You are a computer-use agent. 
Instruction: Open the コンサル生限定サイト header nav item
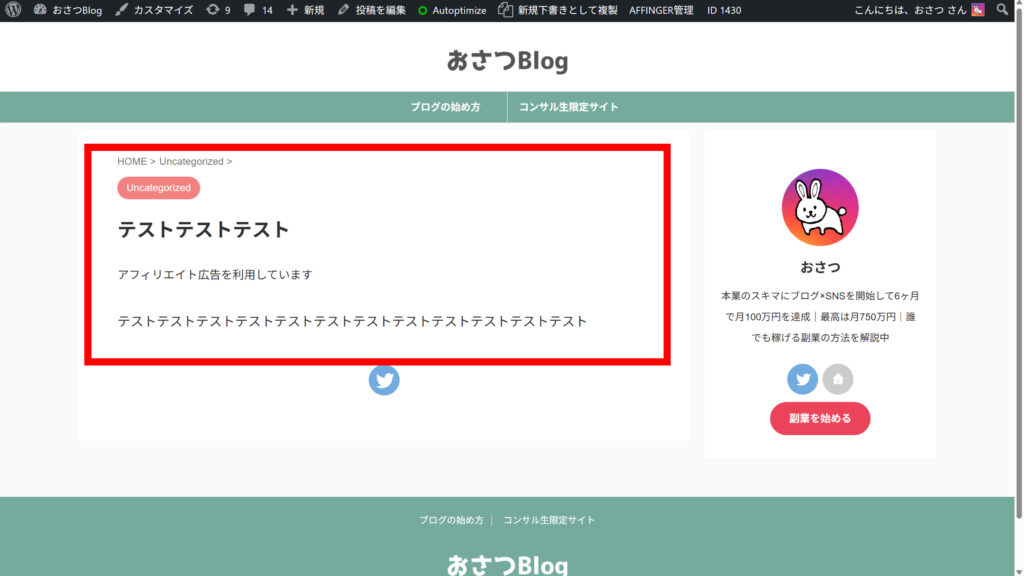pyautogui.click(x=568, y=106)
